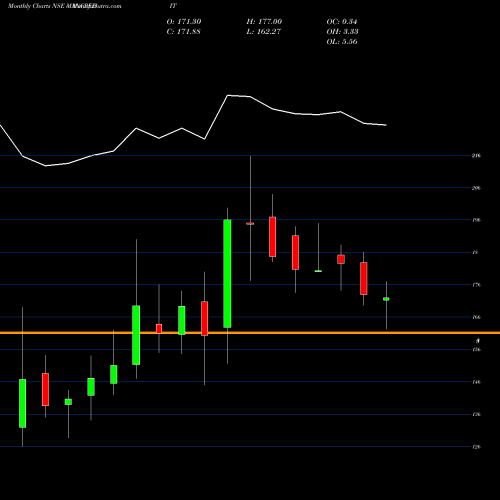500x500 pixels.
Task: Select the close value 'C: 171.88'
Action: tap(184, 32)
